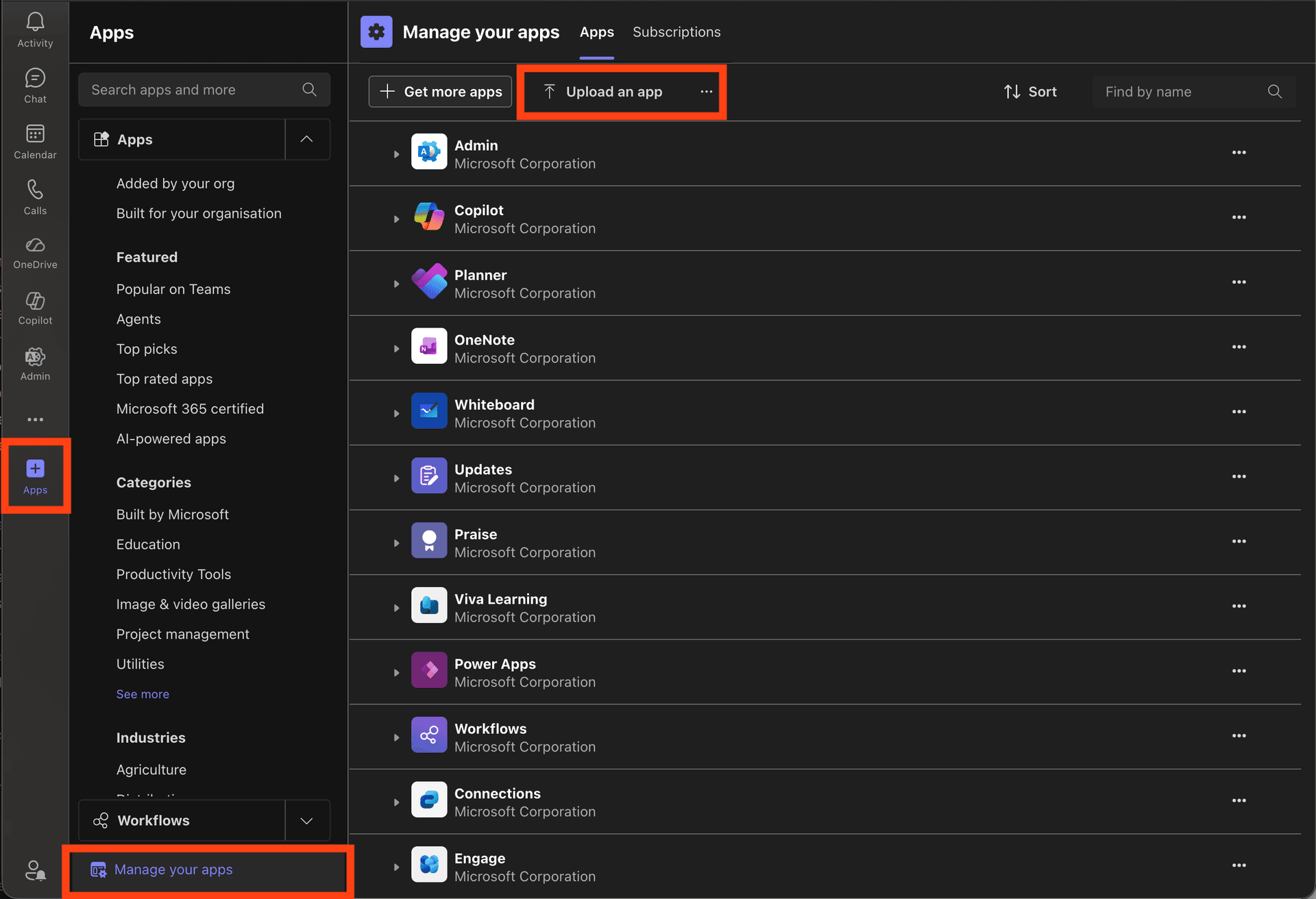1316x899 pixels.
Task: Focus the Search apps and more field
Action: [x=204, y=90]
